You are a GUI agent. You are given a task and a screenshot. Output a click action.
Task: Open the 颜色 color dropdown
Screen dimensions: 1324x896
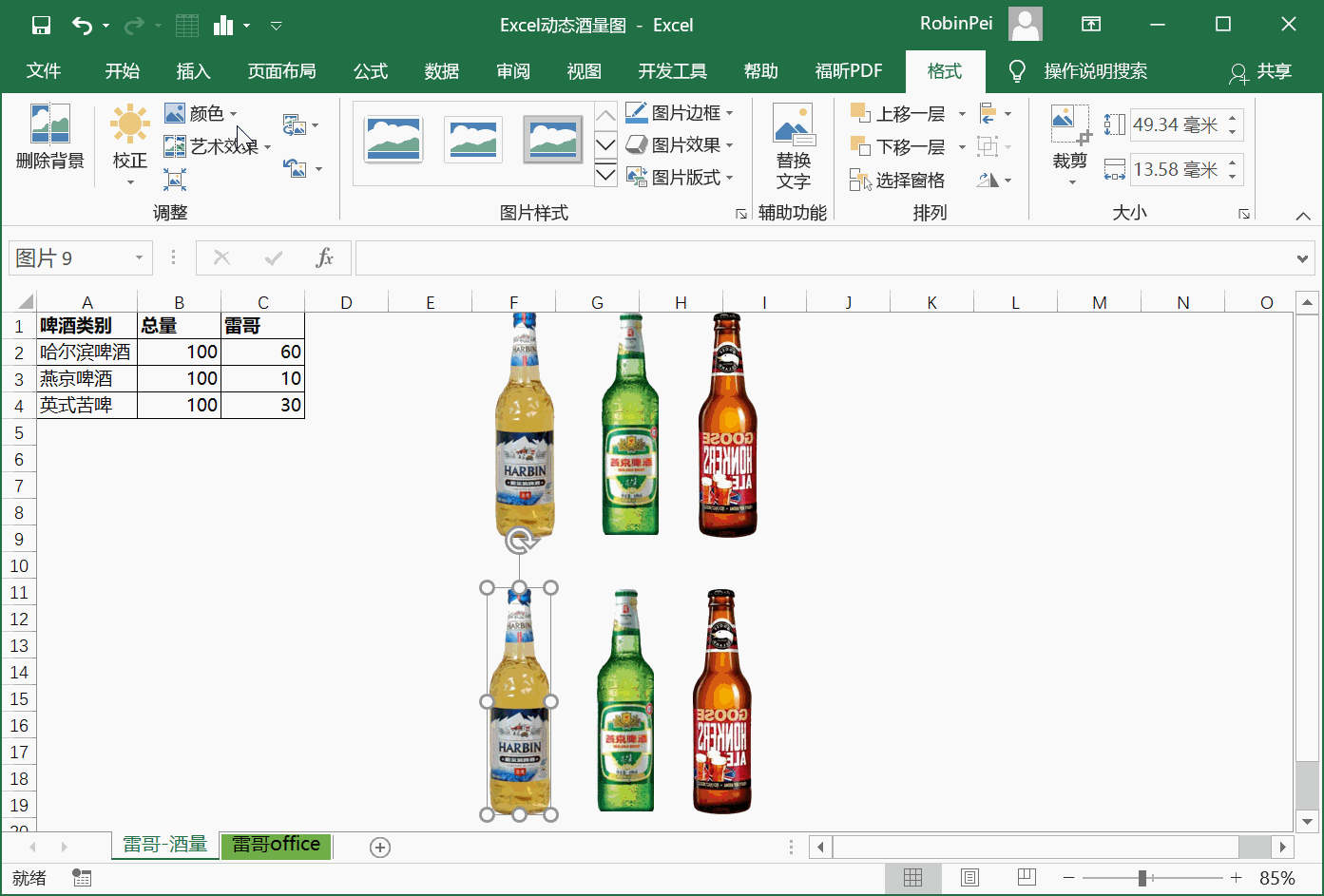[x=201, y=113]
